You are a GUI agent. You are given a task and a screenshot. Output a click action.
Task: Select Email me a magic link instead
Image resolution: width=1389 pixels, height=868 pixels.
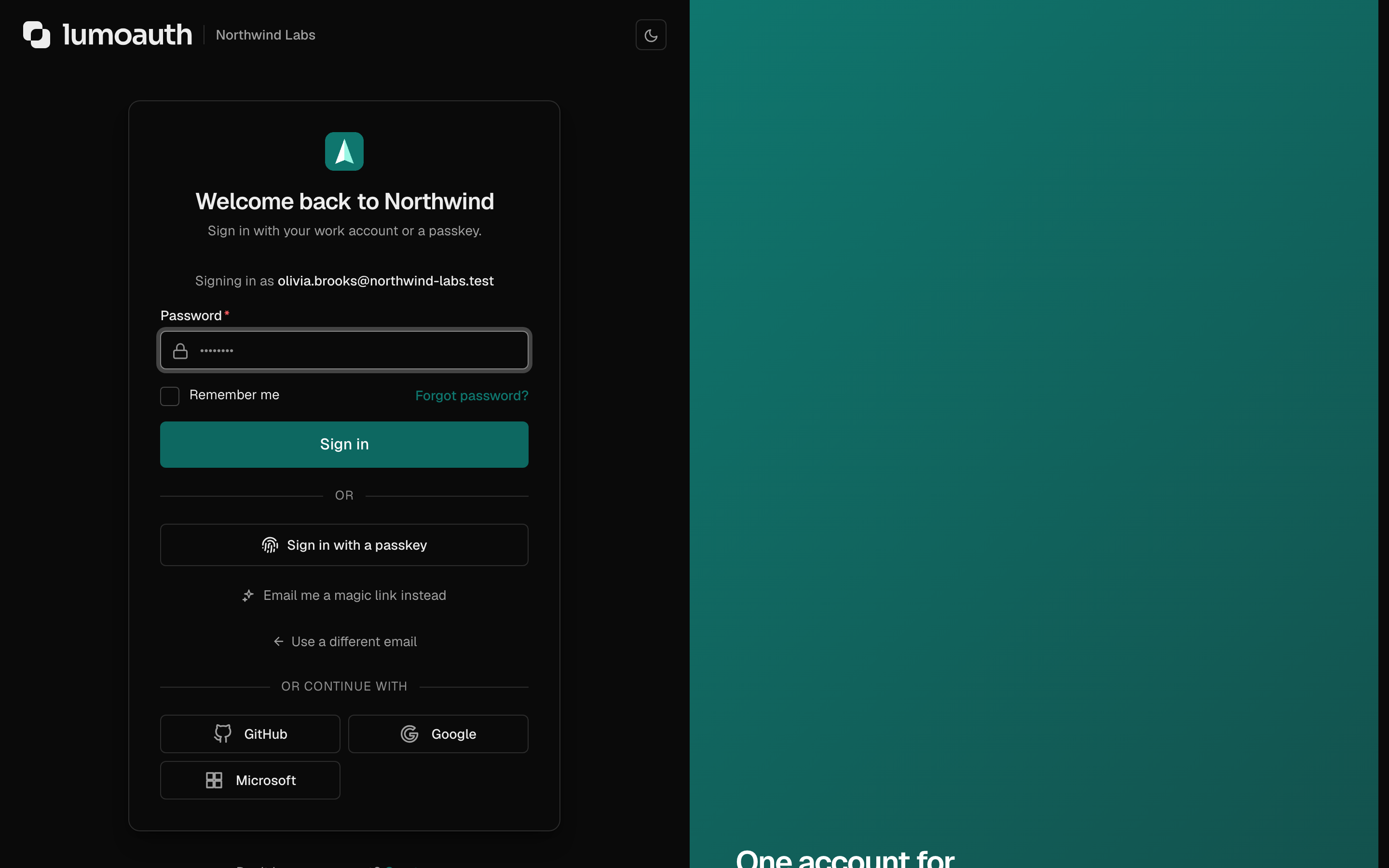(x=344, y=596)
